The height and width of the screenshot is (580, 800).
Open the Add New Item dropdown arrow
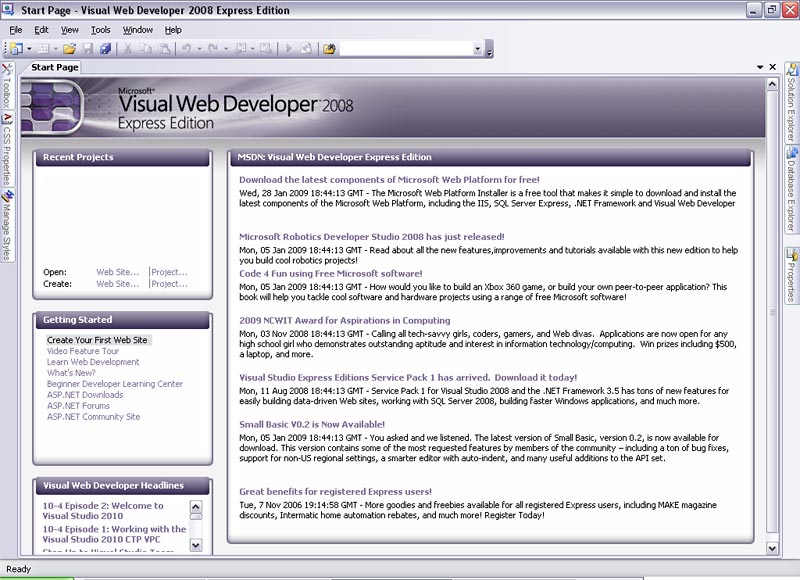(56, 49)
